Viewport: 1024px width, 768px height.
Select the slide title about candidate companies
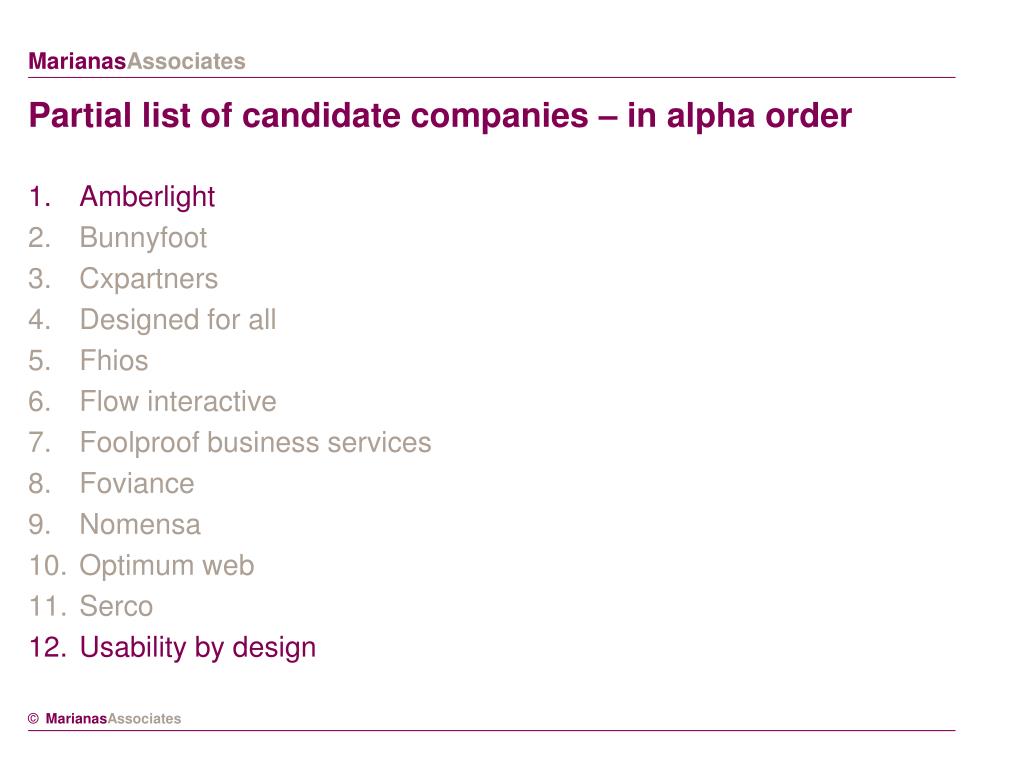point(440,116)
